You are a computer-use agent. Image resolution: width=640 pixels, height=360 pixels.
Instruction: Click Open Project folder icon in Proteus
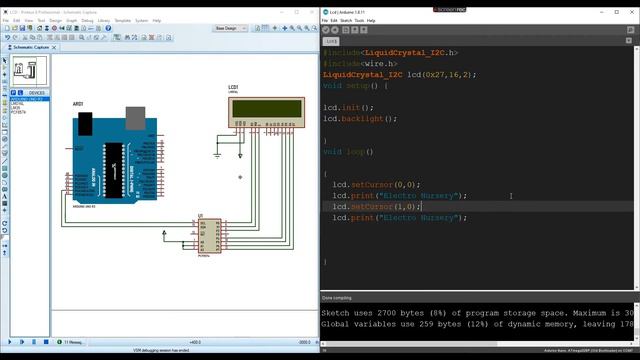click(x=15, y=28)
